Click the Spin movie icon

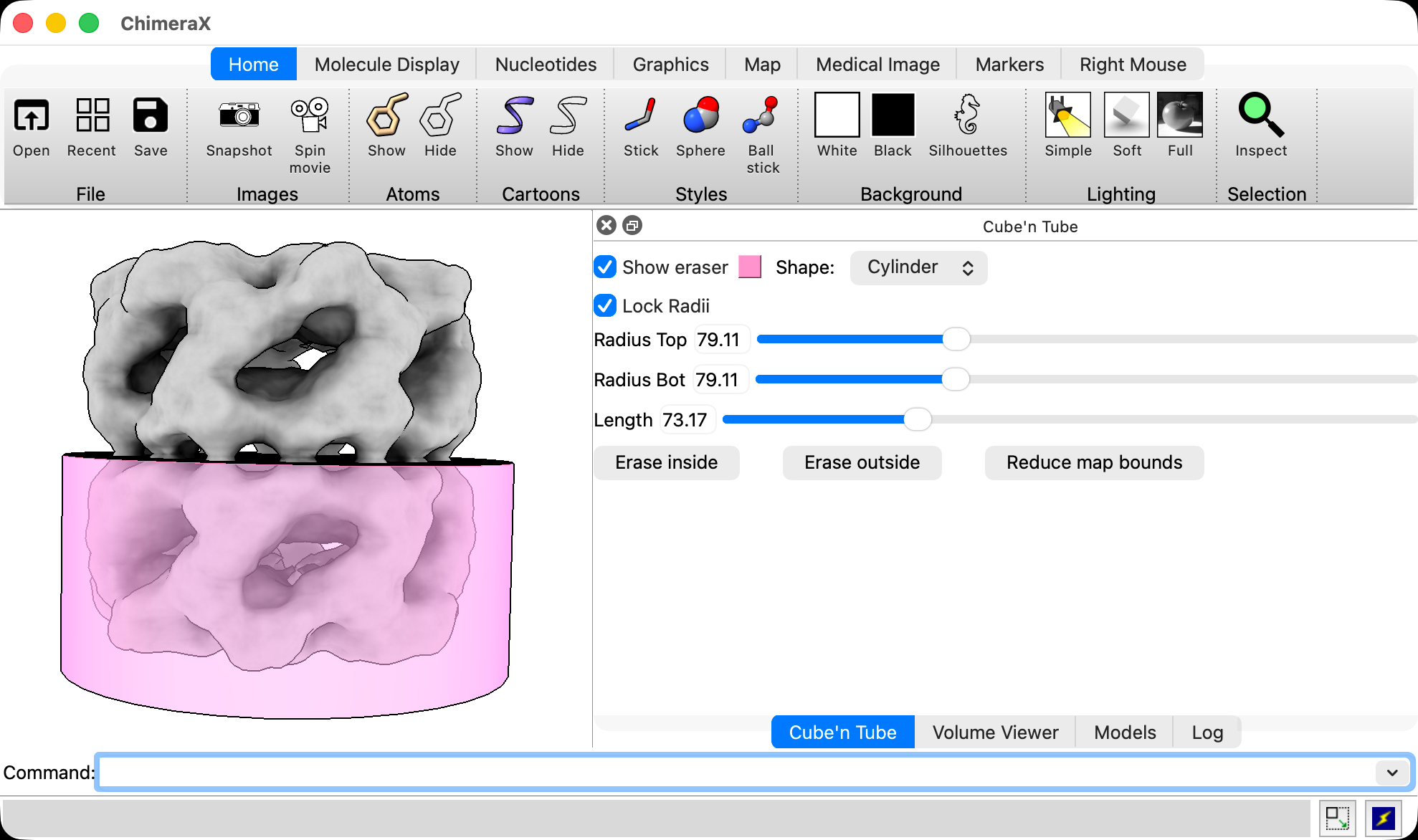310,115
